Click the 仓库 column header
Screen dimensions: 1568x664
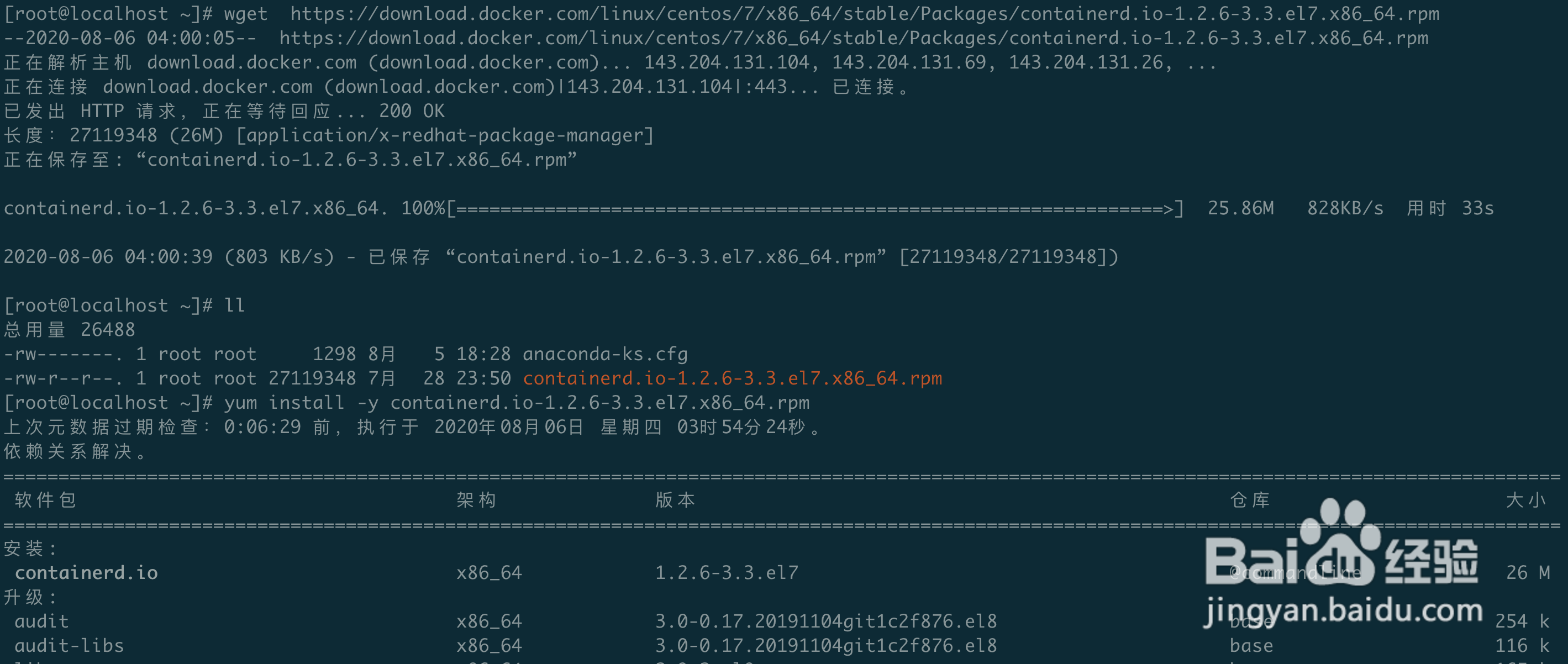click(x=1250, y=500)
